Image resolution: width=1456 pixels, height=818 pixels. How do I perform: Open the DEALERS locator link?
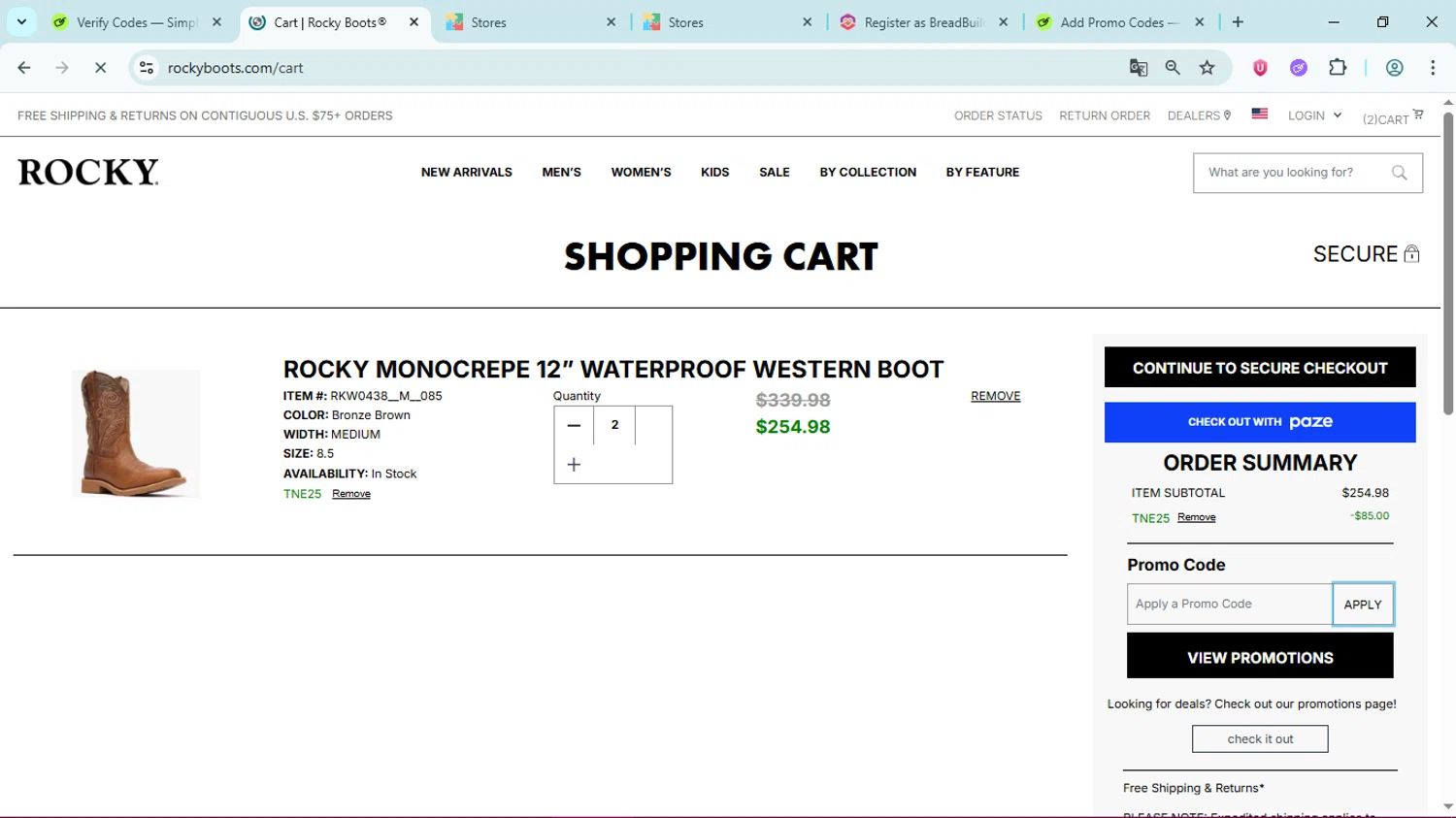[1200, 115]
